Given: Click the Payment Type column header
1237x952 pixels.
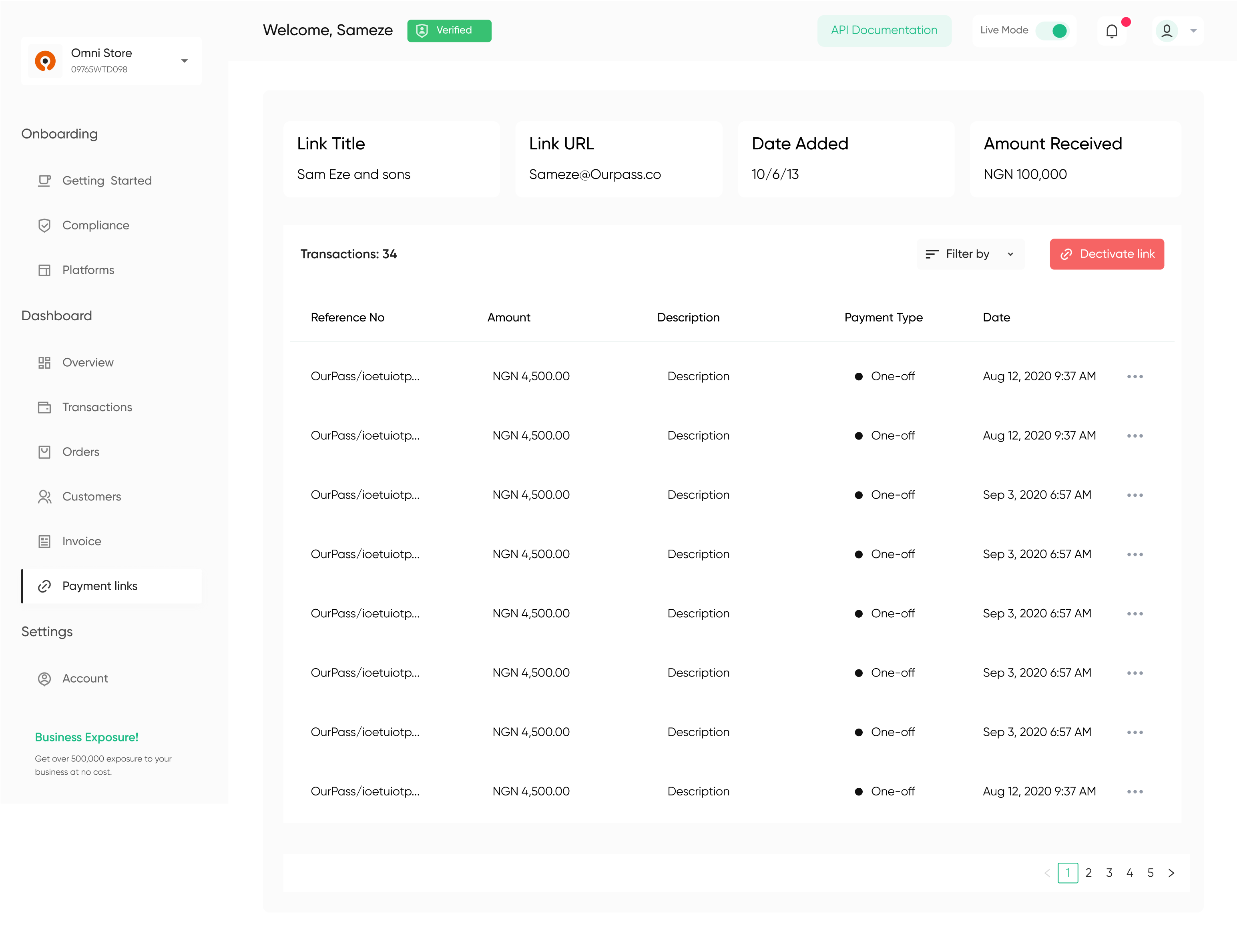Looking at the screenshot, I should click(x=884, y=318).
